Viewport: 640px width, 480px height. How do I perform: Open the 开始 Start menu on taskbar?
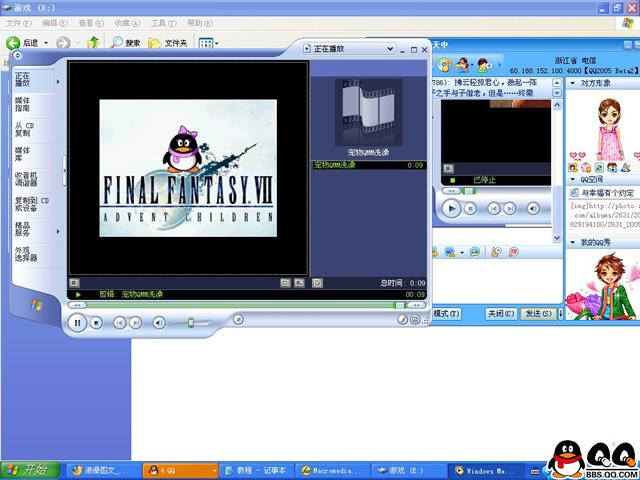coord(28,469)
